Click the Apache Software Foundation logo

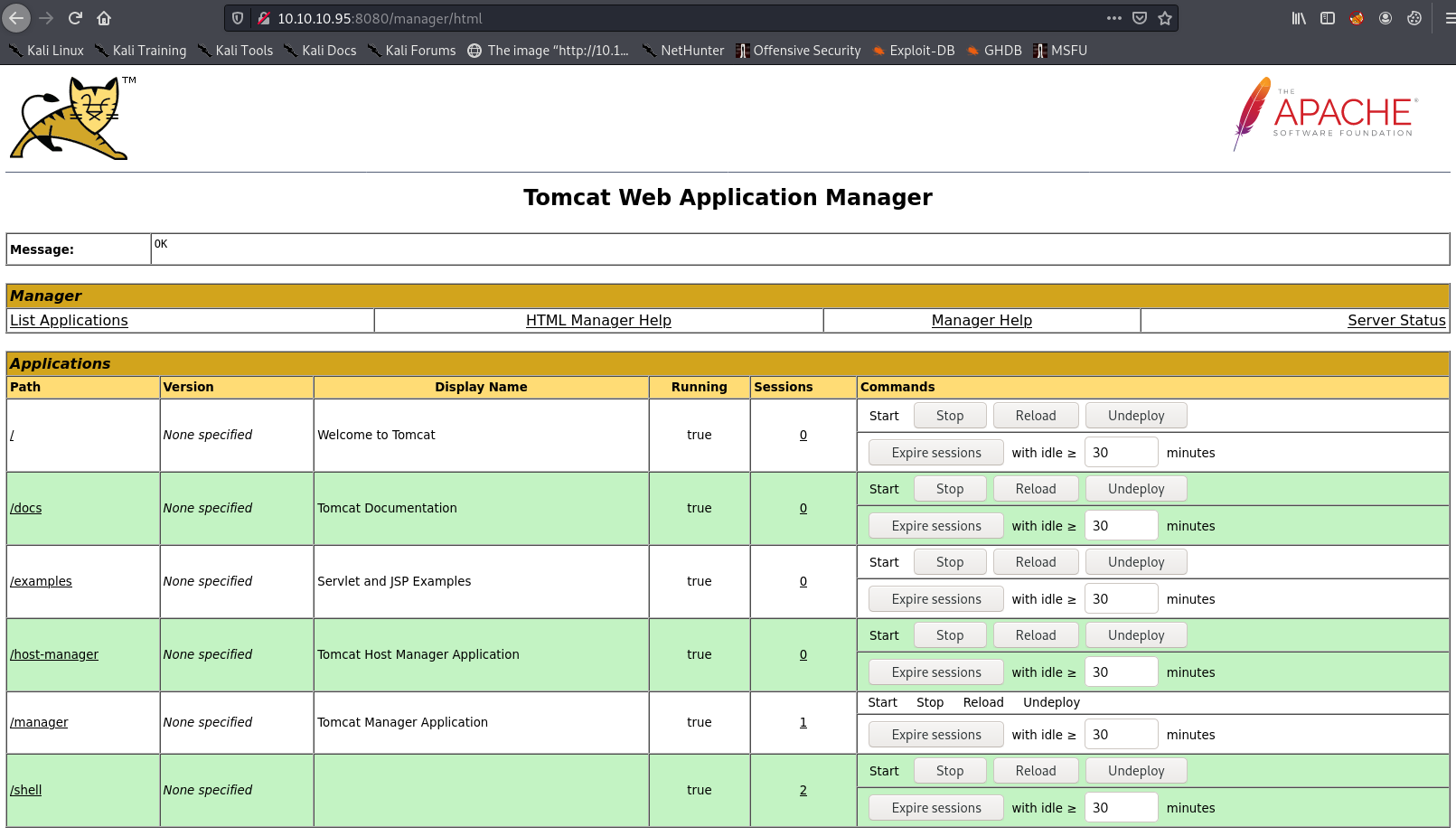coord(1325,114)
